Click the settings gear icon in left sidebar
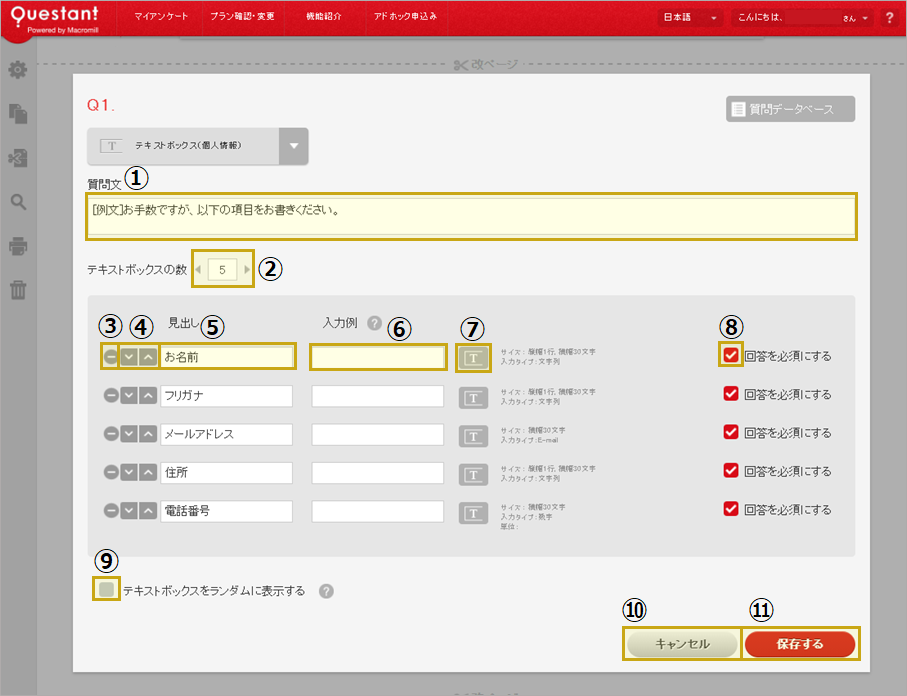 point(18,71)
